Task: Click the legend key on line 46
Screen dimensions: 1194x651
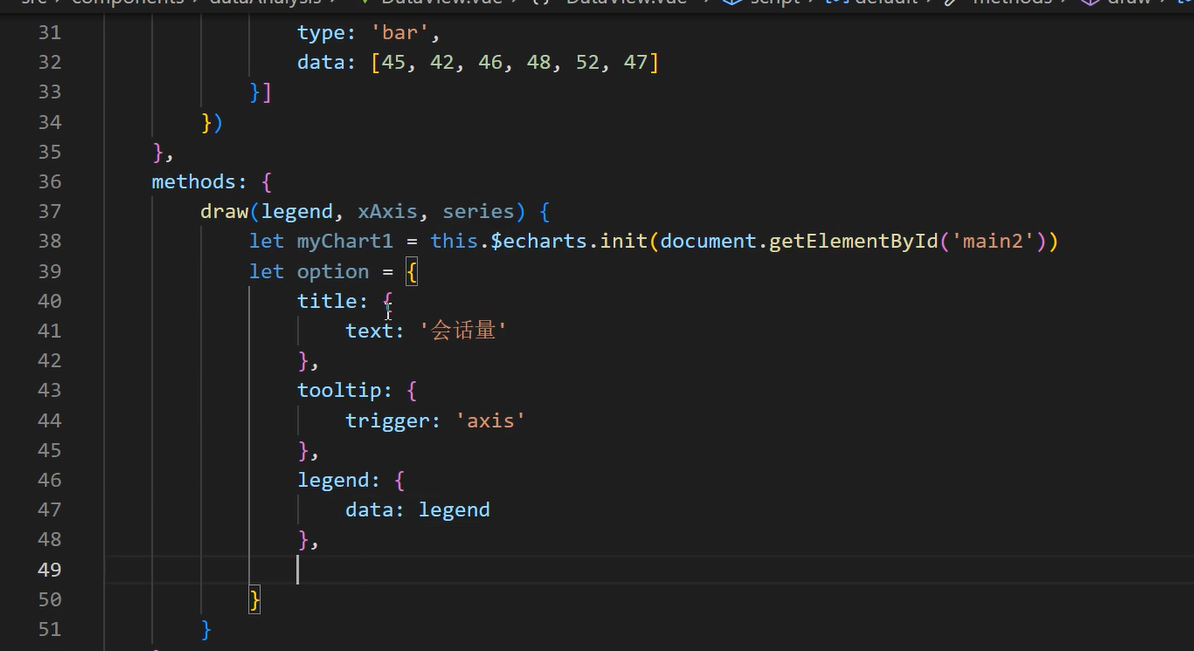Action: tap(333, 480)
